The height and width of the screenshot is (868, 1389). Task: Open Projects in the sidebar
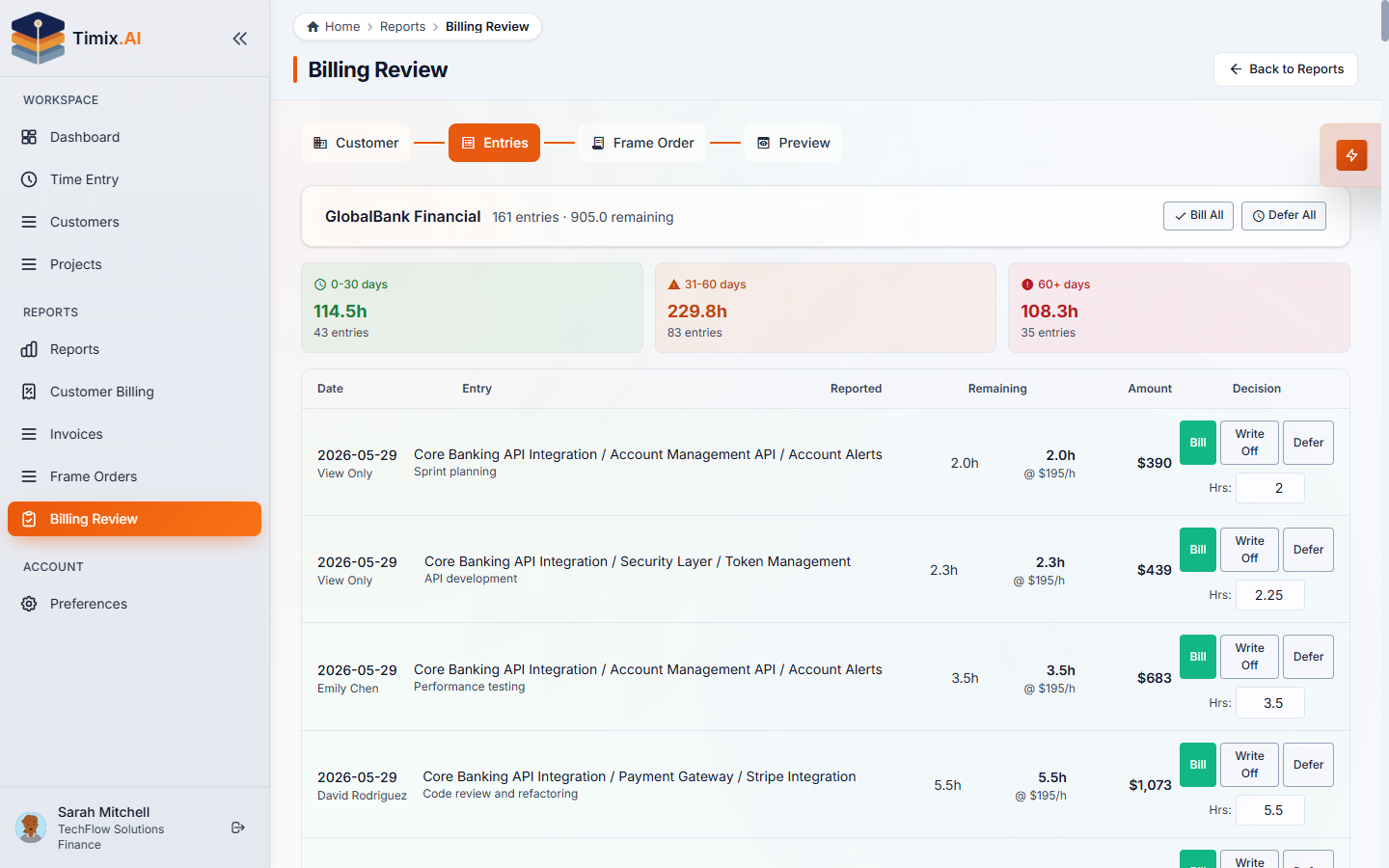(134, 264)
